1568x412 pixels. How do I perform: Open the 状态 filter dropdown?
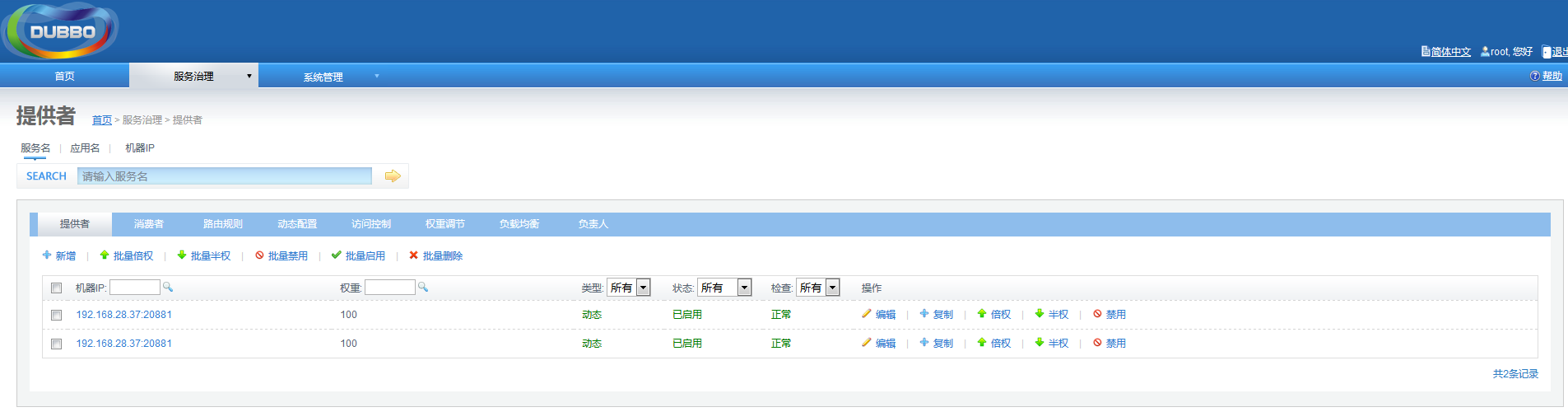[x=724, y=288]
